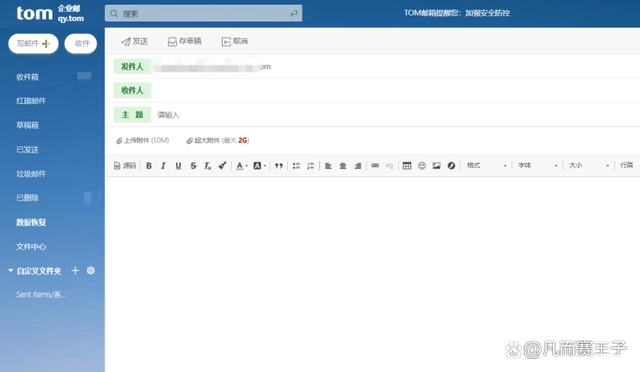Toggle underline formatting

click(178, 165)
